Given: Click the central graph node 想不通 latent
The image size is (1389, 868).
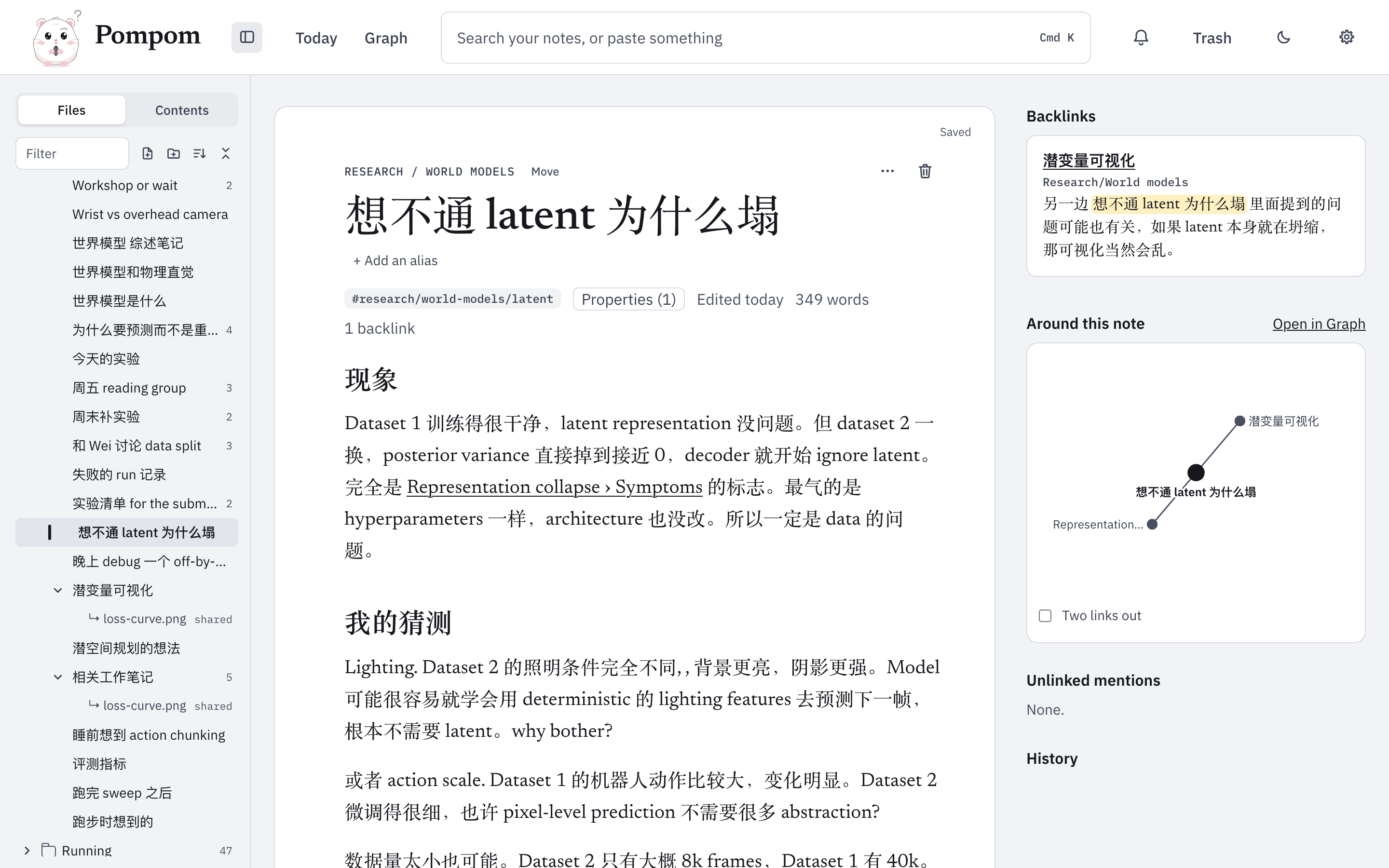Looking at the screenshot, I should pyautogui.click(x=1196, y=473).
